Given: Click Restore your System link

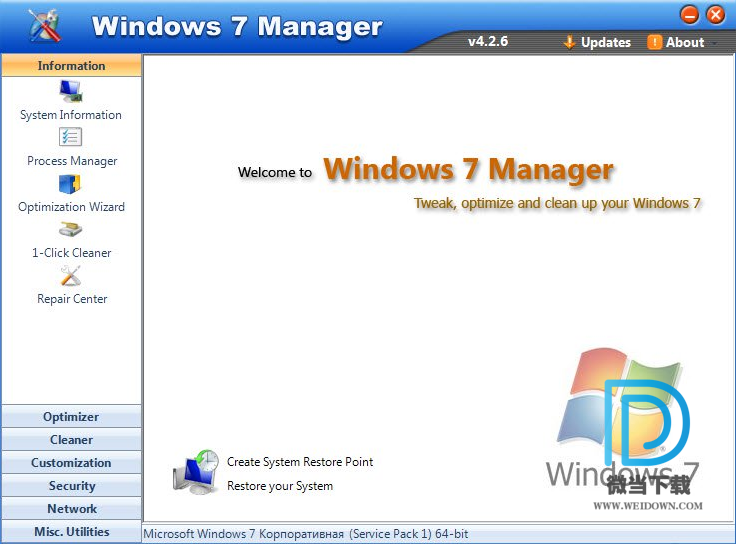Looking at the screenshot, I should pyautogui.click(x=280, y=486).
